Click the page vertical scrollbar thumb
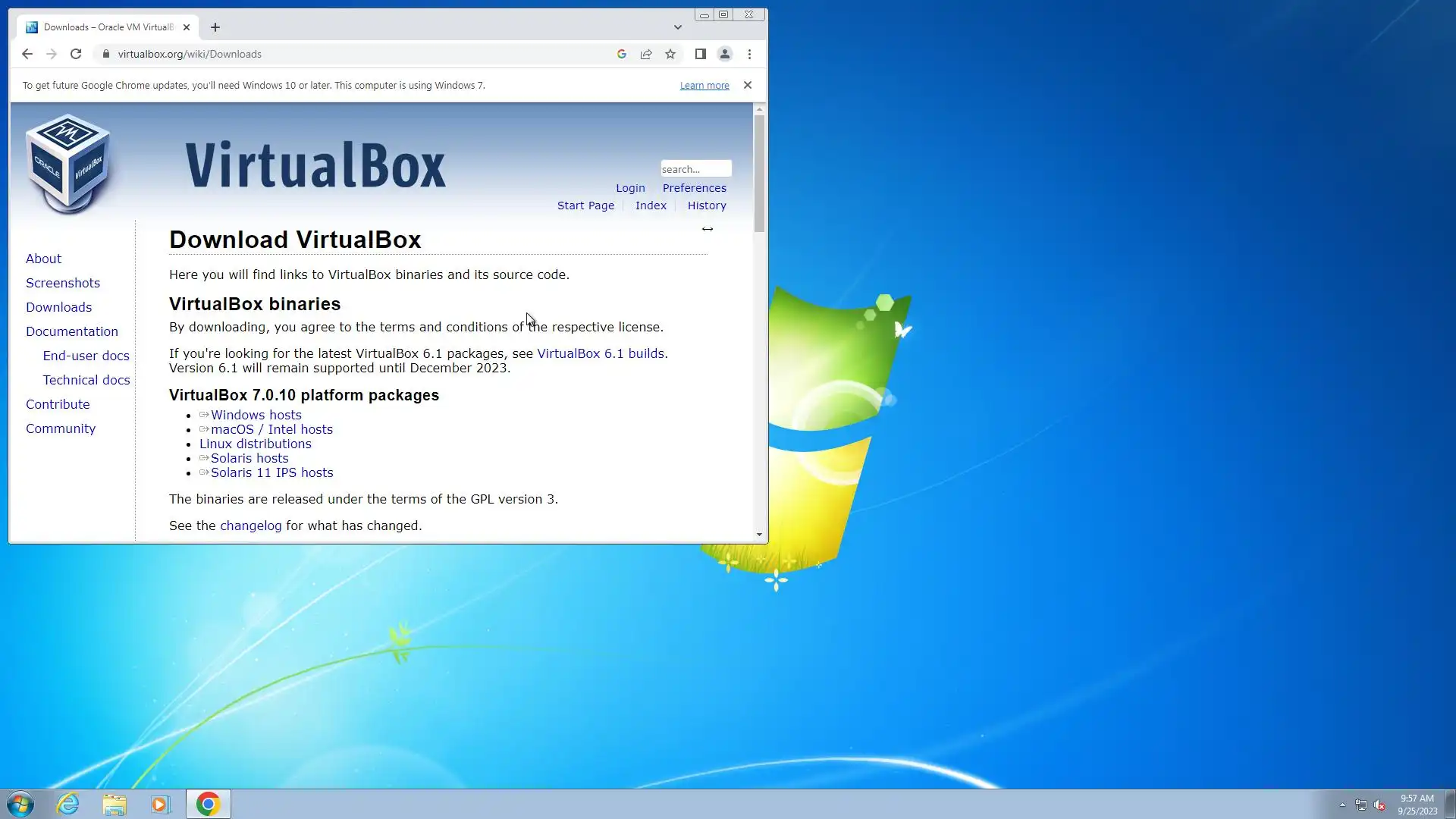The image size is (1456, 819). coord(759,173)
